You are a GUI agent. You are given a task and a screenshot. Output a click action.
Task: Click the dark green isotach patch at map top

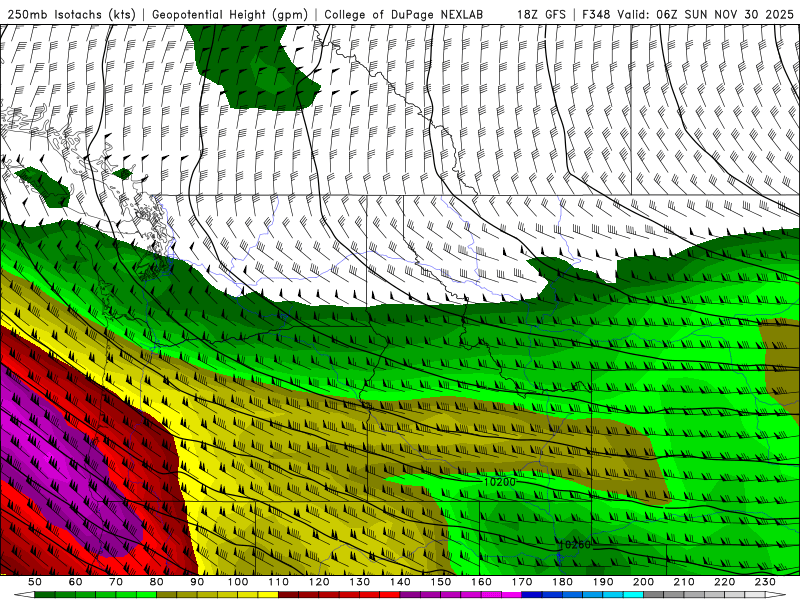pos(253,69)
